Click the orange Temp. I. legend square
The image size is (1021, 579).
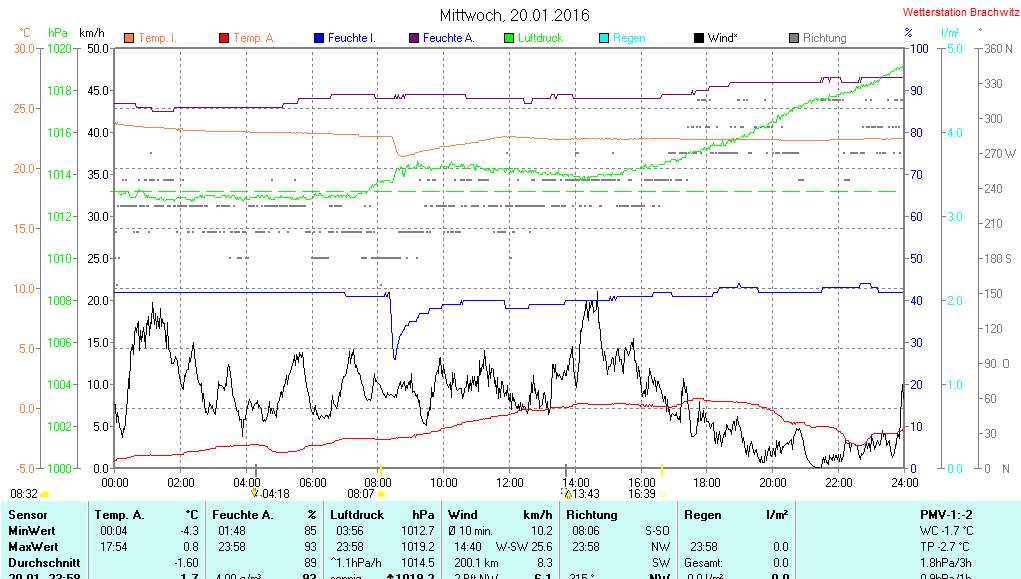click(129, 38)
